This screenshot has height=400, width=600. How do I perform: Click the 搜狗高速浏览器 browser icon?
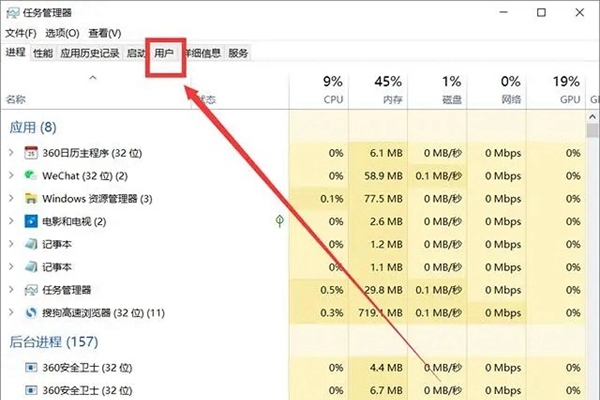tap(31, 313)
